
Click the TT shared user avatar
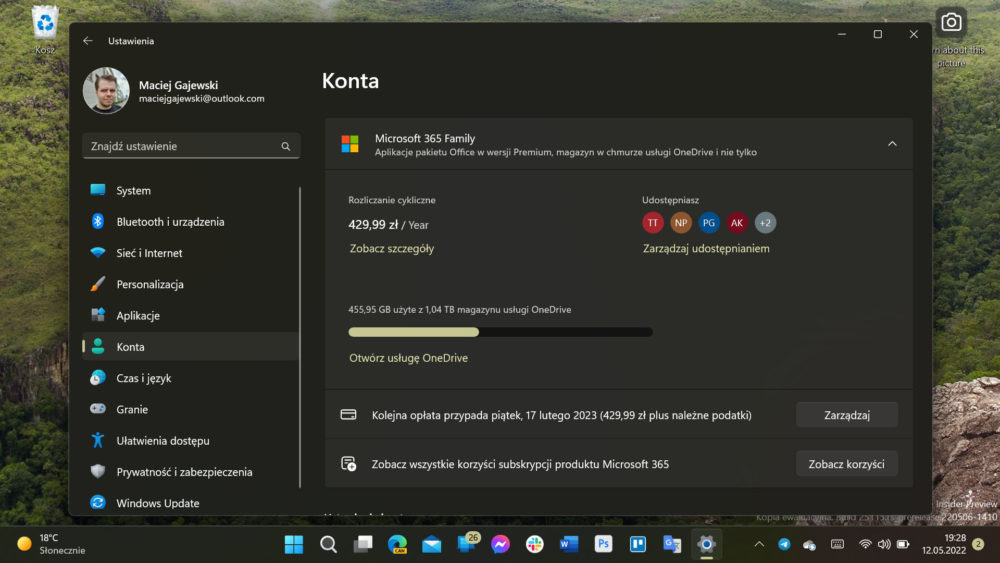[652, 223]
